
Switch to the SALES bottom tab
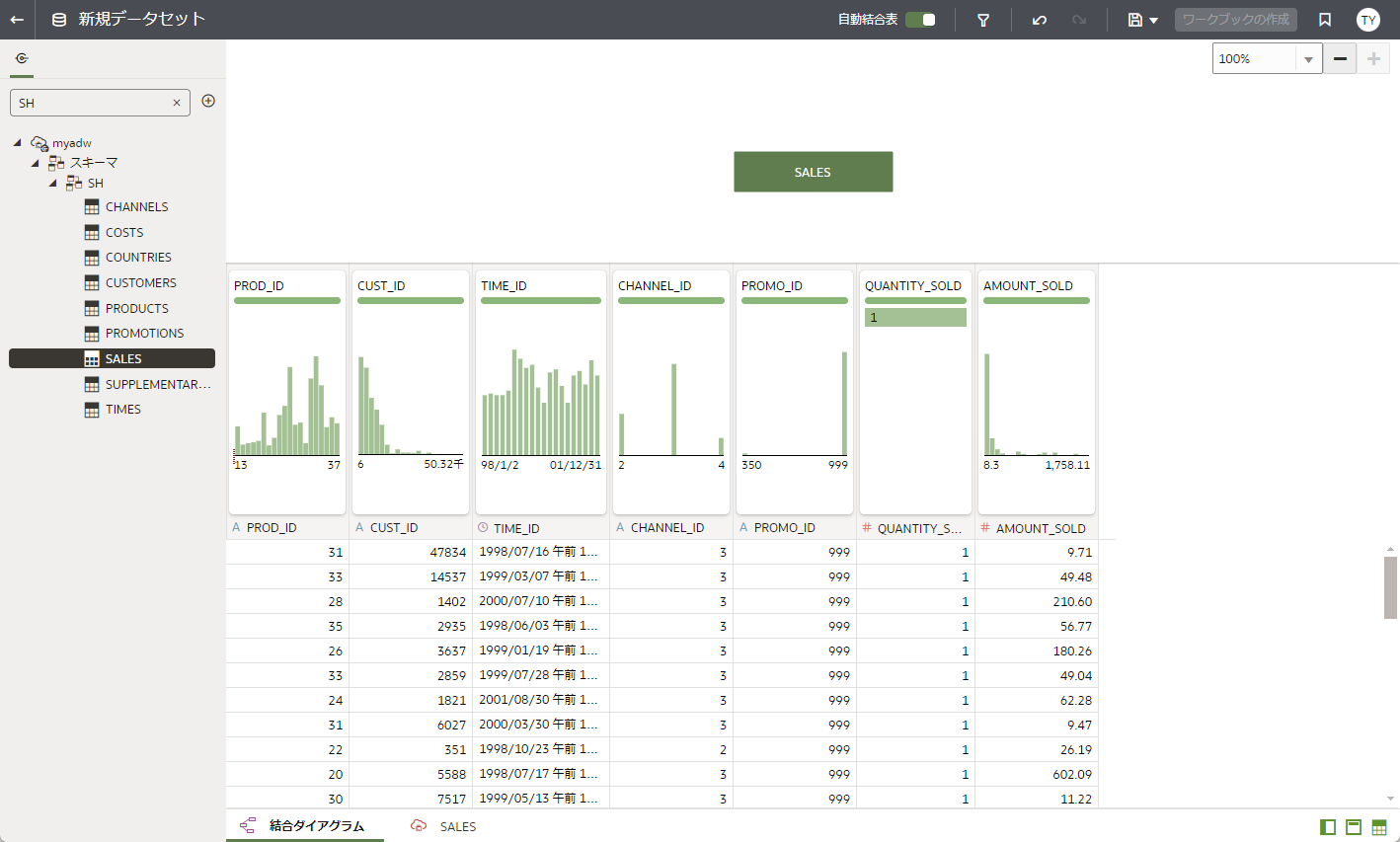(x=444, y=826)
